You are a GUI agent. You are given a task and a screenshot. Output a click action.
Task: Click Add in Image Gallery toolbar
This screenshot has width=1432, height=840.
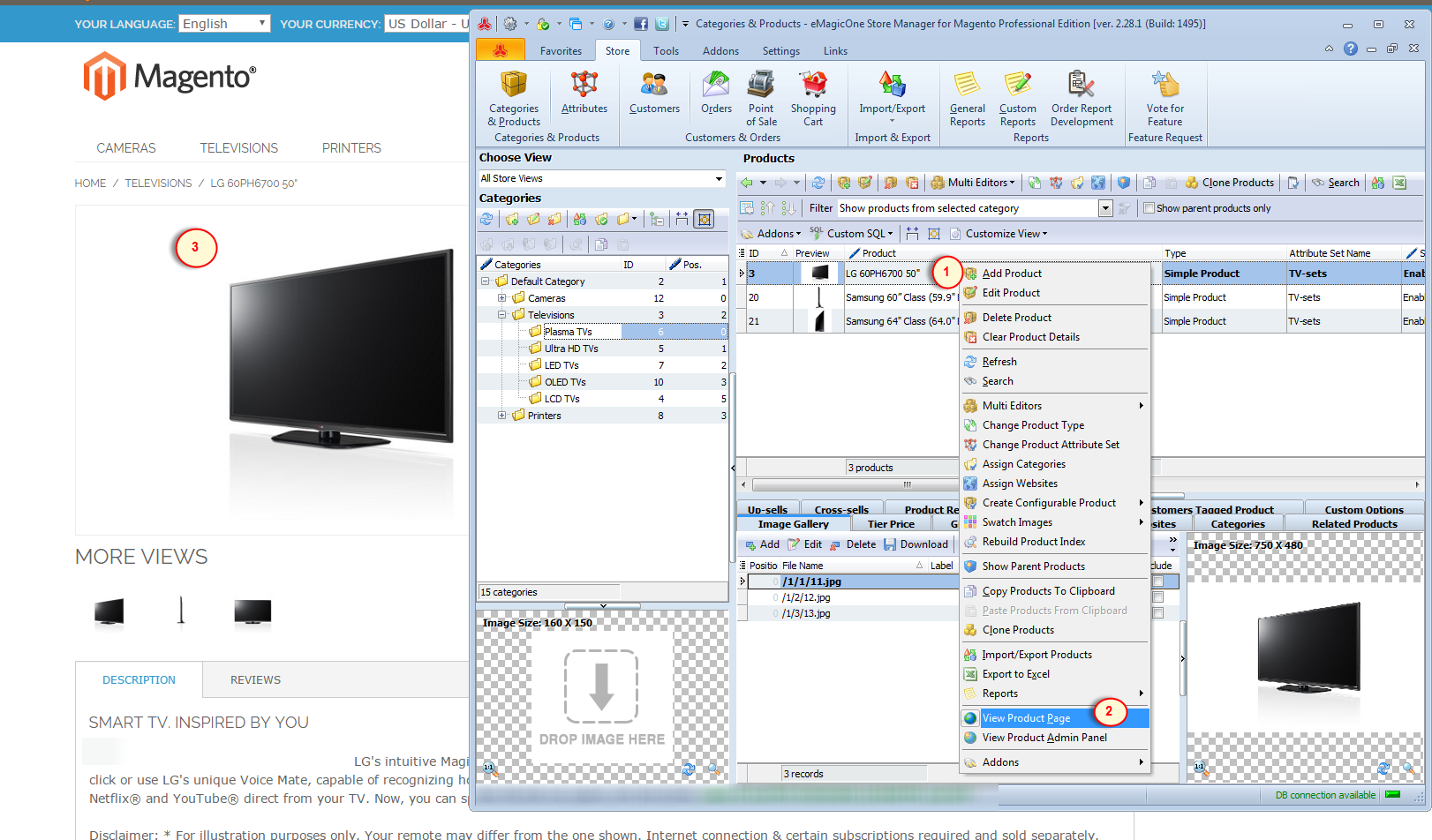762,544
